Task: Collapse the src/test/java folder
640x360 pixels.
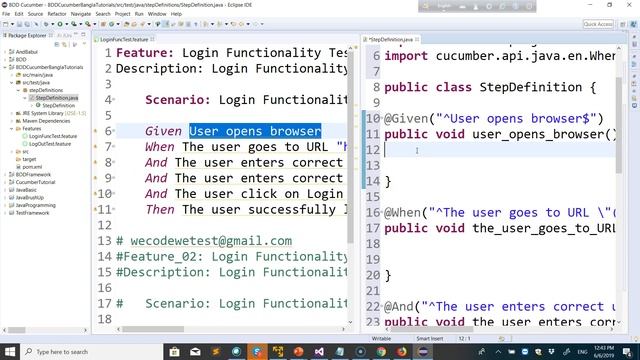Action: tap(12, 82)
